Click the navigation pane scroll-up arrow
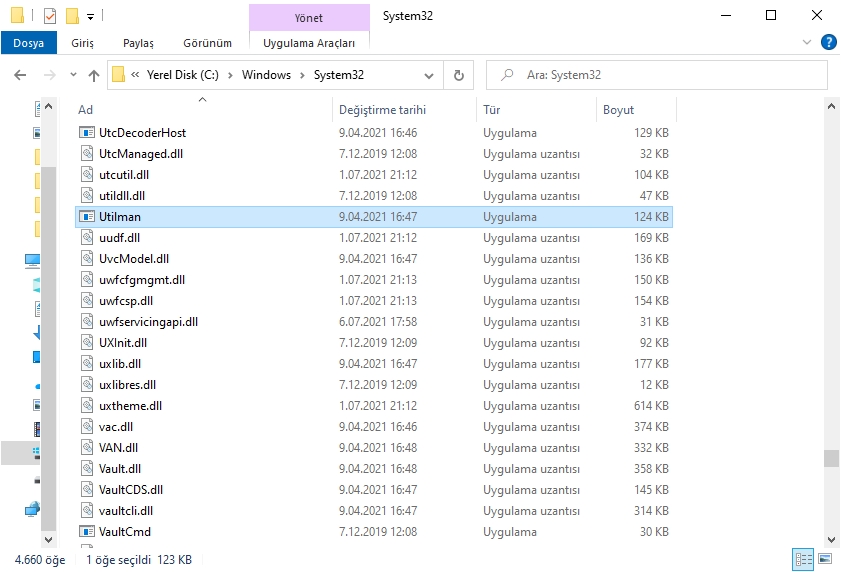 (48, 106)
